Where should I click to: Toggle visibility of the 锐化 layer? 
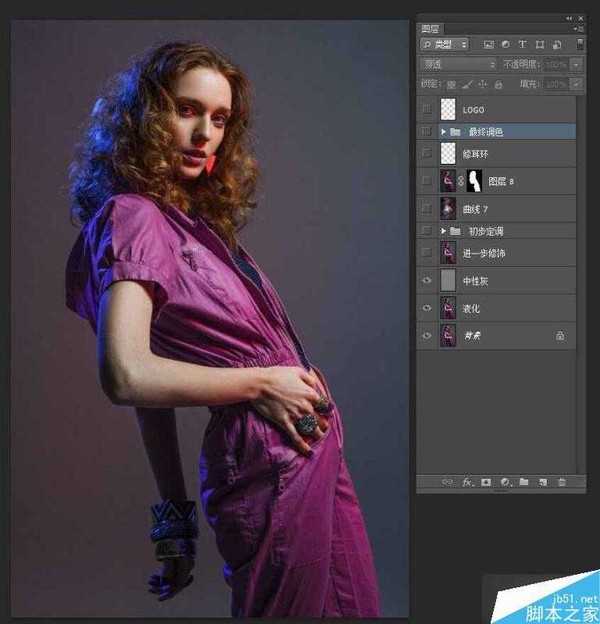coord(427,308)
